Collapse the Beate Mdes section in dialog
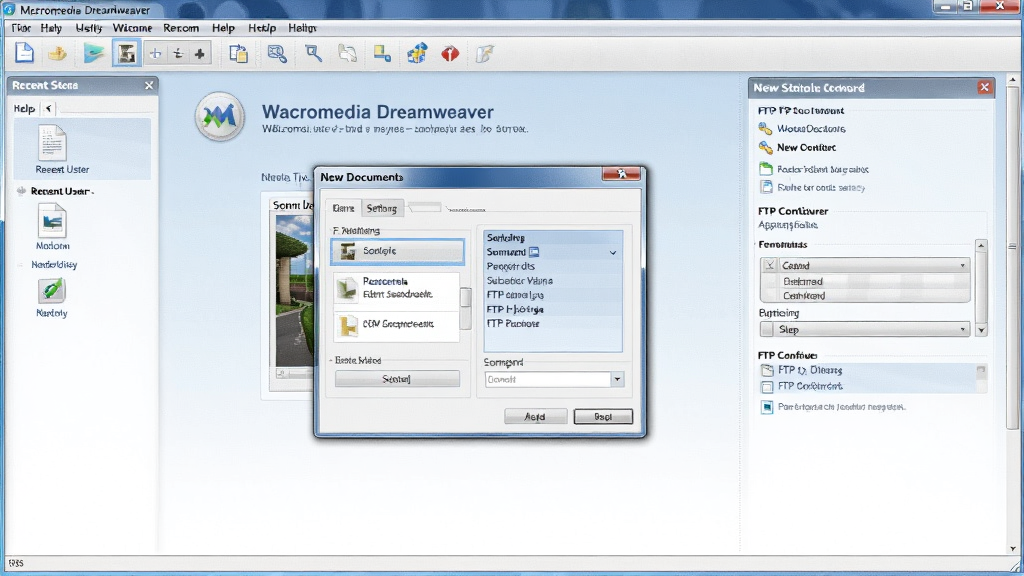This screenshot has height=576, width=1024. pyautogui.click(x=331, y=360)
